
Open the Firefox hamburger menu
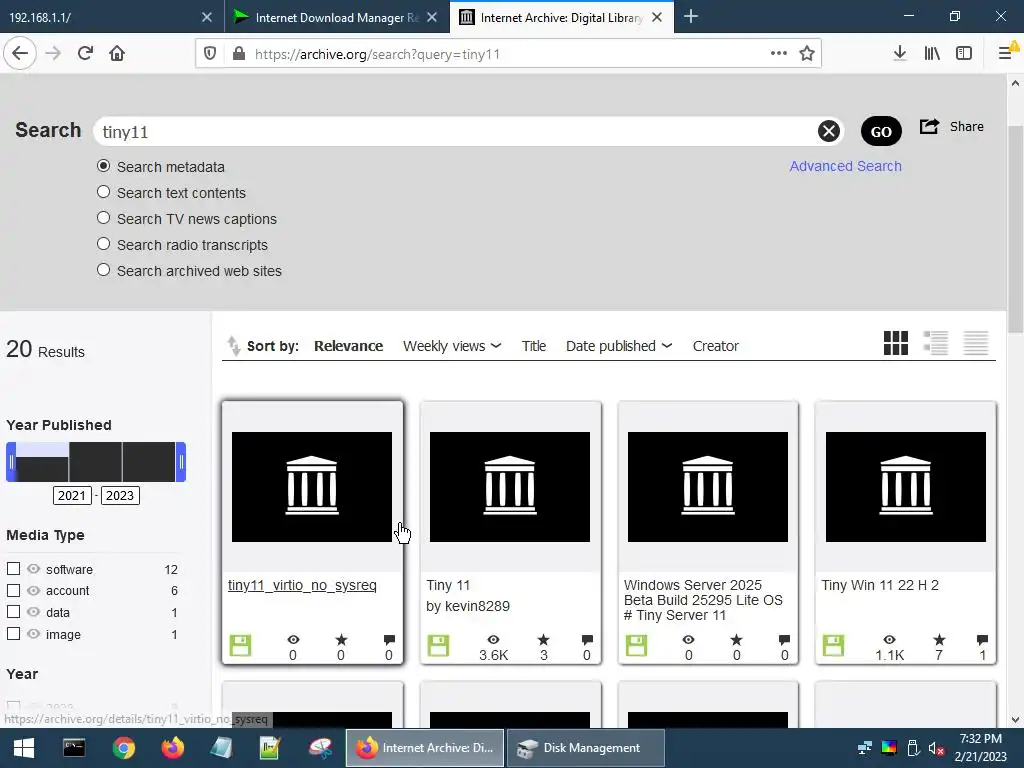pos(1006,54)
